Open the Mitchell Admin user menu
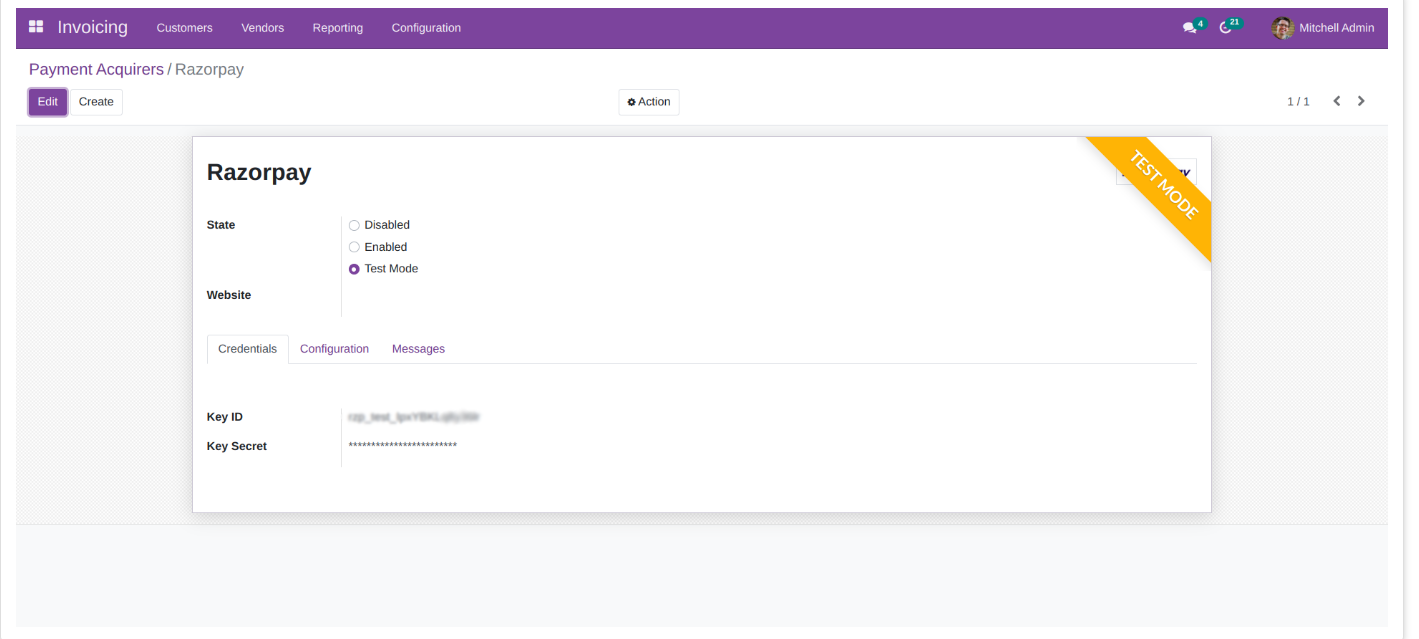This screenshot has width=1419, height=639. (x=1323, y=28)
